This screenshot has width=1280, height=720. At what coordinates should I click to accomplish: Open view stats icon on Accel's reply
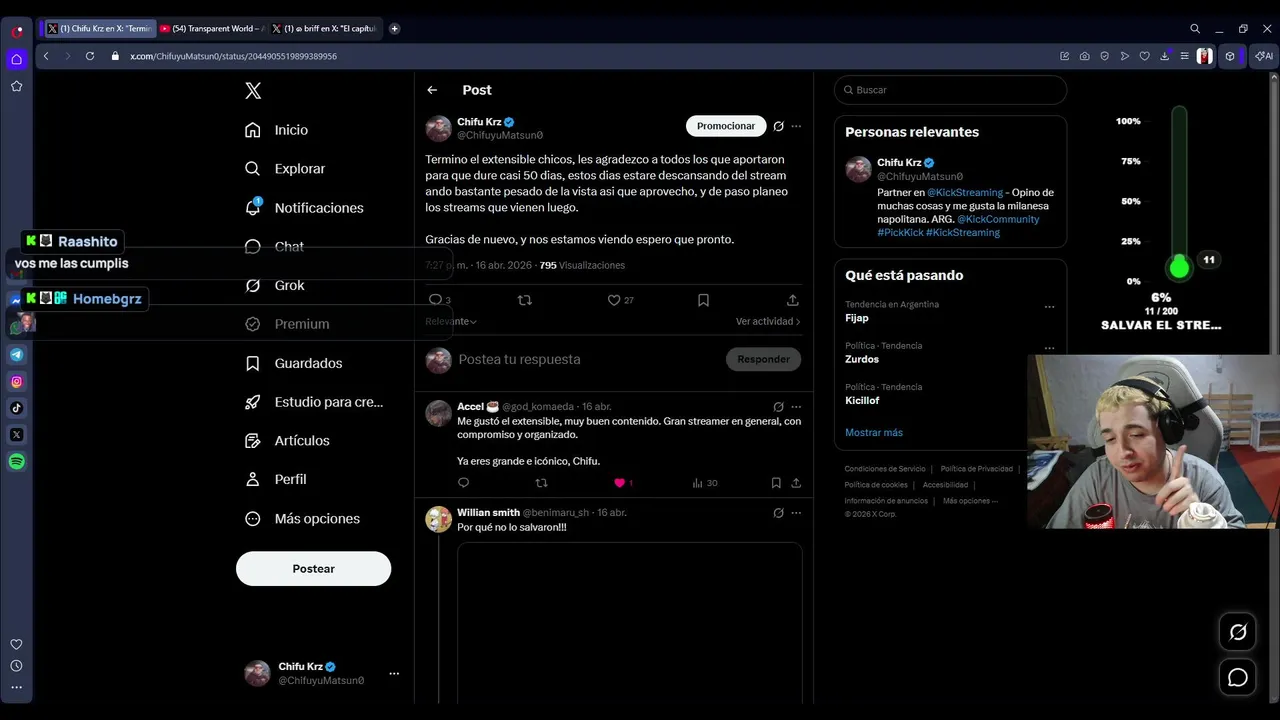point(698,483)
